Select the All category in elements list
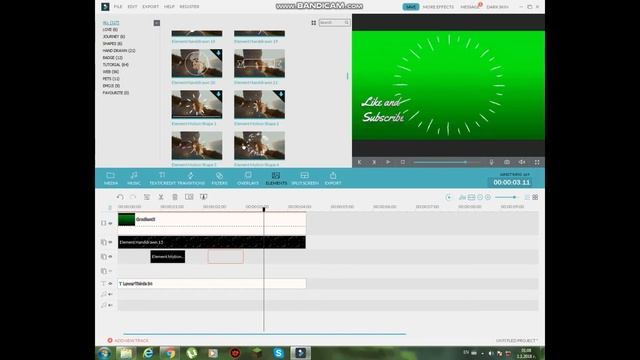This screenshot has height=360, width=640. pos(111,23)
